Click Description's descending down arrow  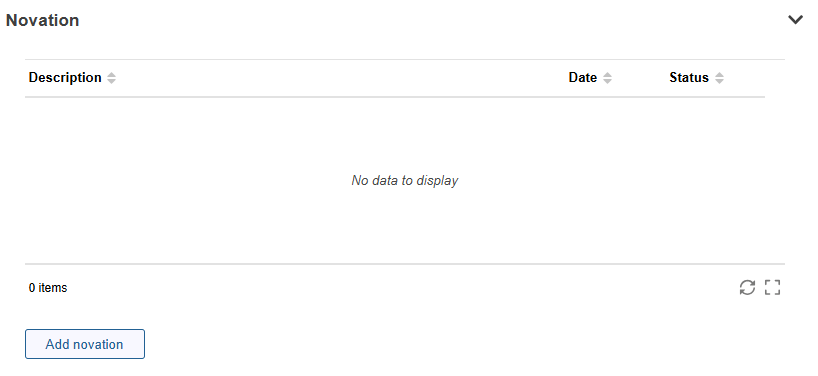point(111,81)
